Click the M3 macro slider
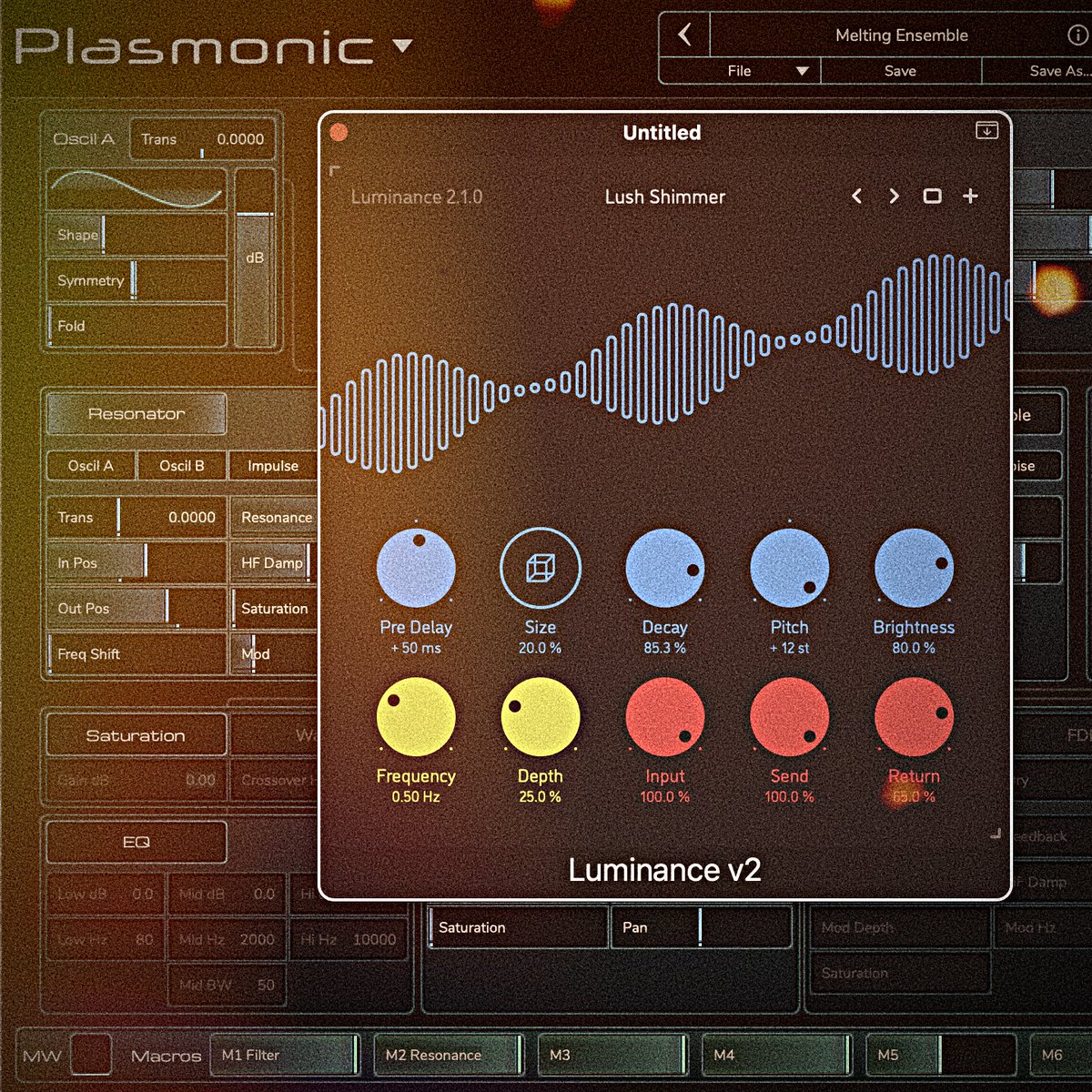The image size is (1092, 1092). [x=613, y=1055]
